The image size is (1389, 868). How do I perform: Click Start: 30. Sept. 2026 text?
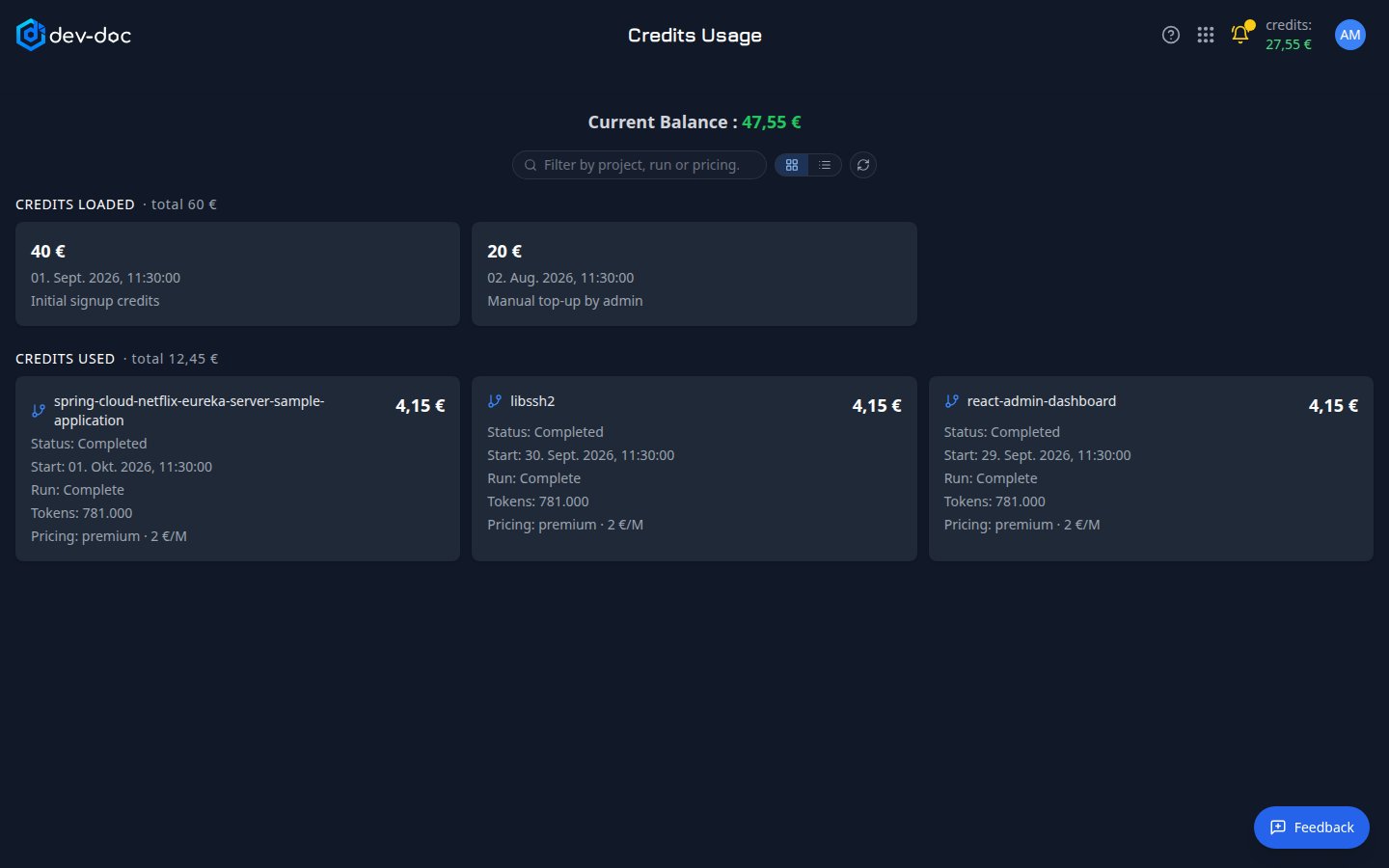[581, 455]
